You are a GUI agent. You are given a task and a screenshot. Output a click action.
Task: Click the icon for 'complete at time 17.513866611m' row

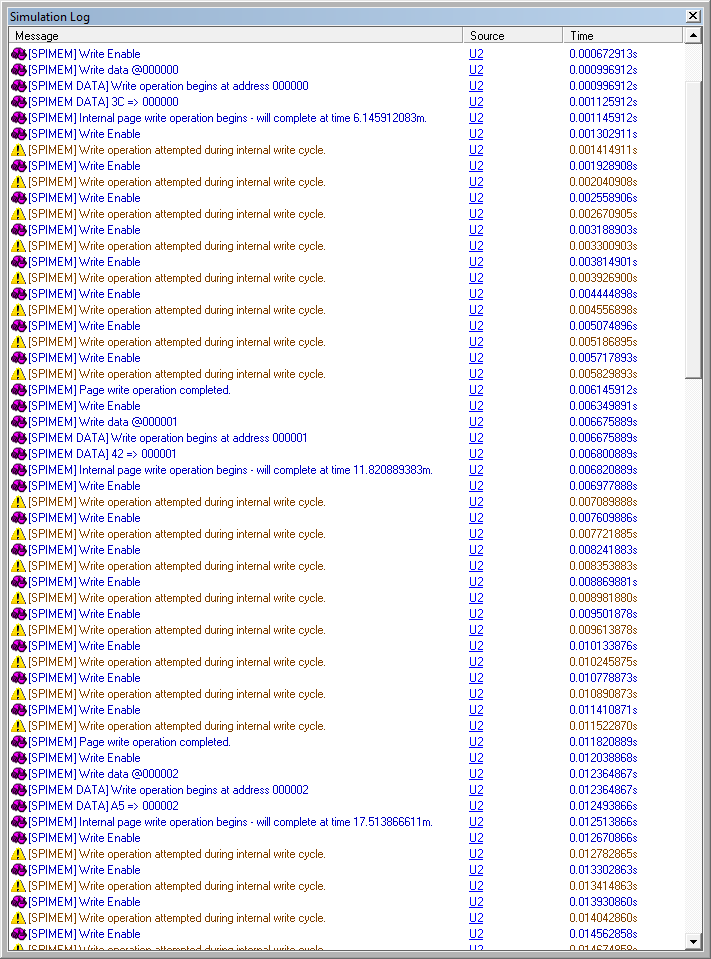pyautogui.click(x=18, y=821)
